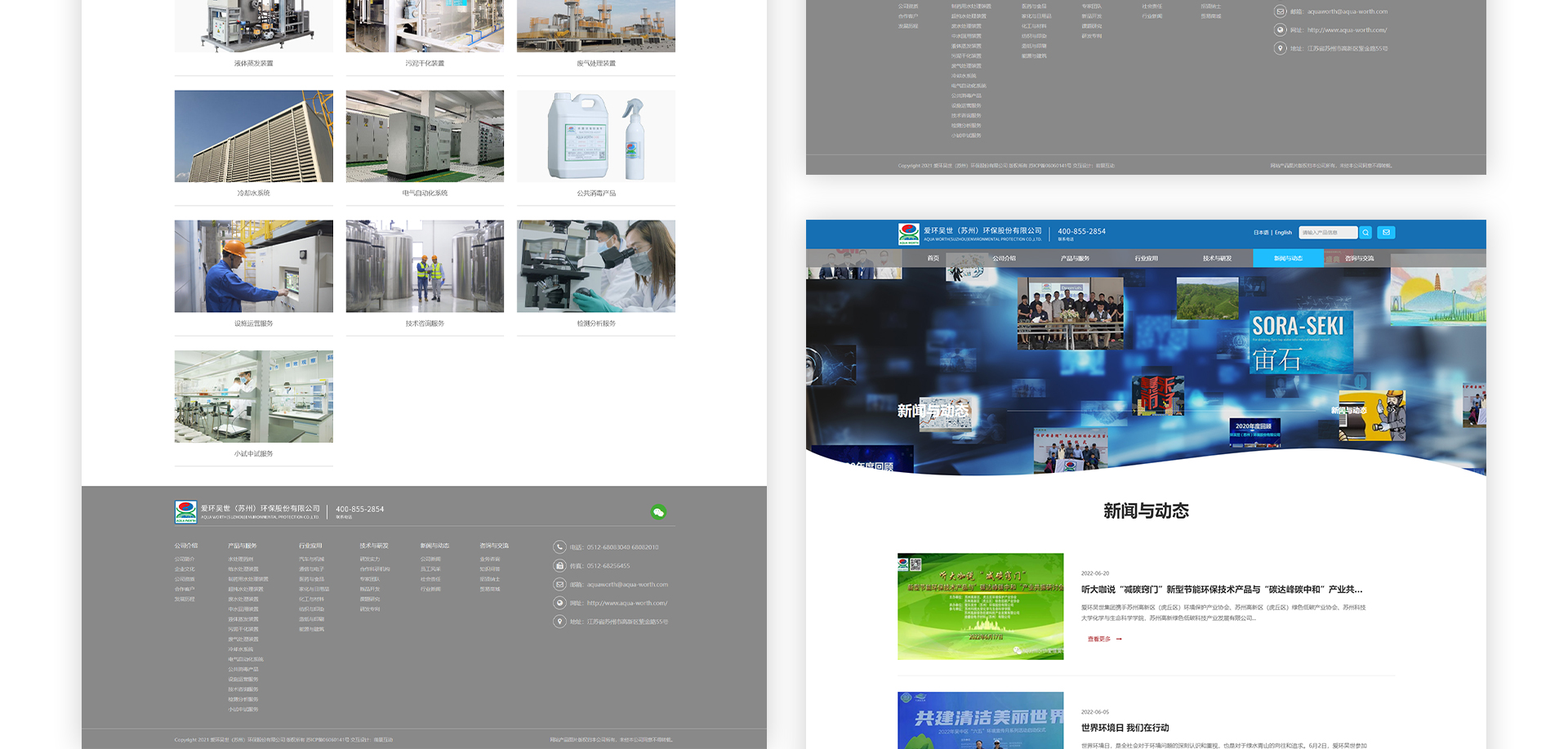Open the 共建清洁美丽世界 news thumbnail
Screen dimensions: 1568x749
pos(981,720)
